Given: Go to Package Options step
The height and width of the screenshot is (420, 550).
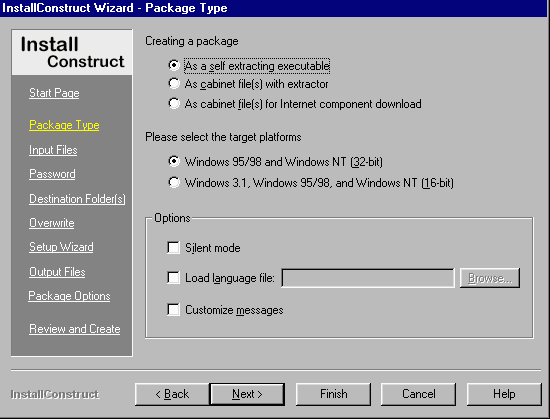Looking at the screenshot, I should coord(69,296).
